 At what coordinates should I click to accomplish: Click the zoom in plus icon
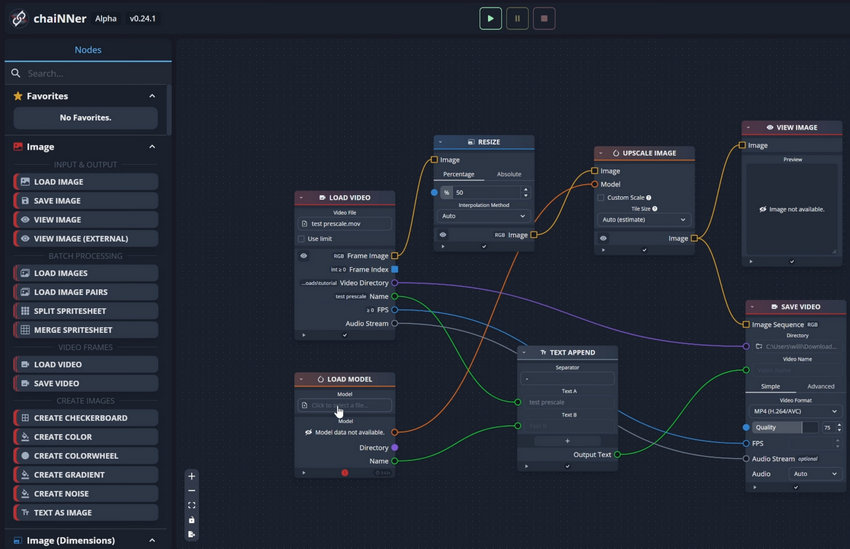(x=192, y=476)
